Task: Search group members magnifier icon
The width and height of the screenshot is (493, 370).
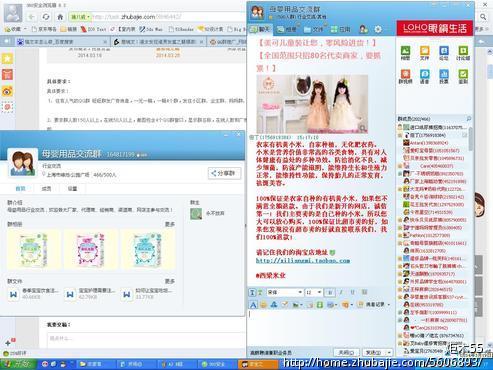Action: [468, 119]
